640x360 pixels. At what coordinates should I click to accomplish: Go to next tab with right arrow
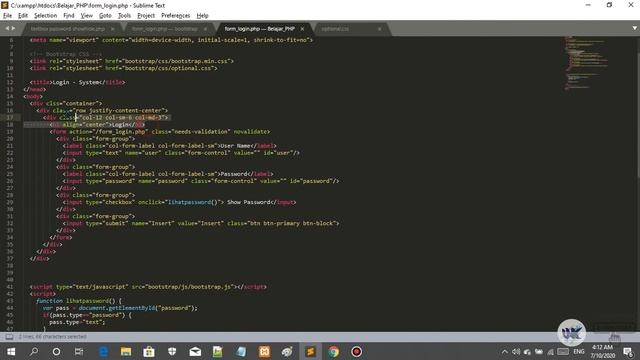pyautogui.click(x=13, y=28)
